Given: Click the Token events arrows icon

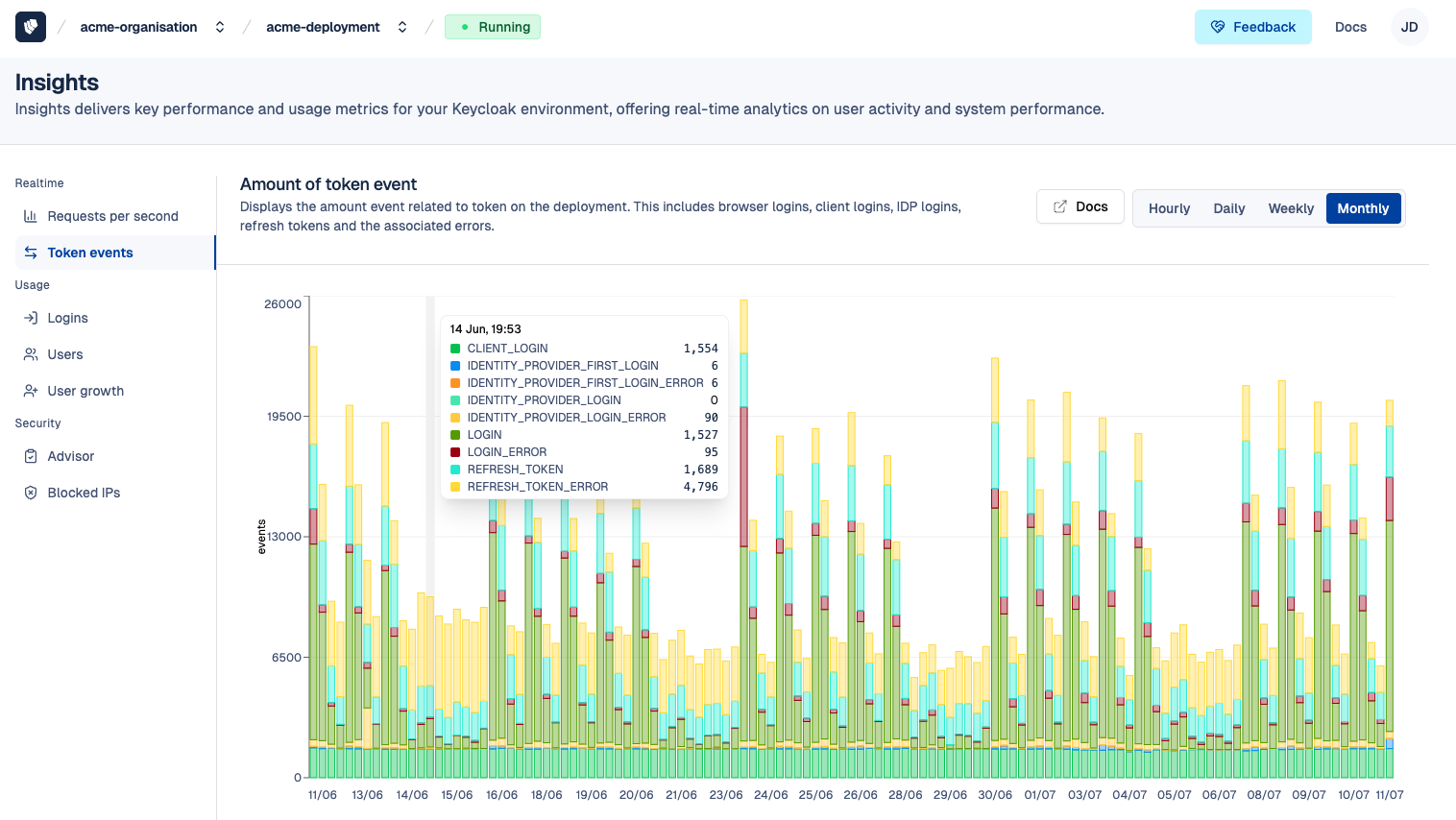Looking at the screenshot, I should click(x=31, y=253).
